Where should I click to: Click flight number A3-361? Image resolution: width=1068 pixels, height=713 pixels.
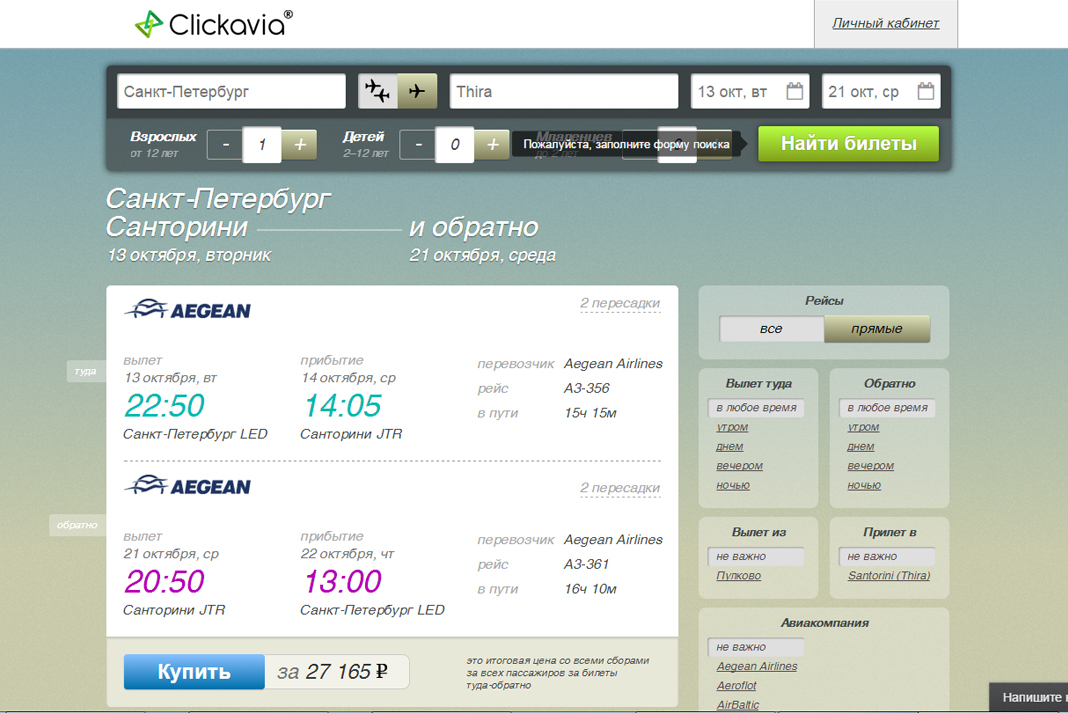tap(586, 564)
